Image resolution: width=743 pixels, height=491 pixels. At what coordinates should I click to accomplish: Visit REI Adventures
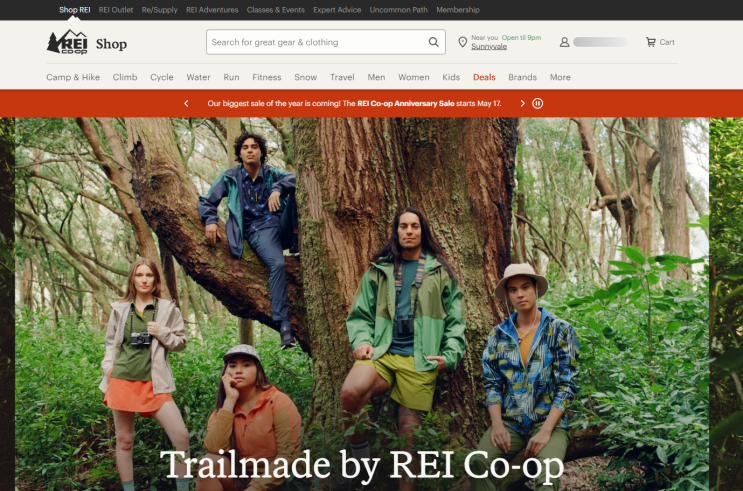(212, 10)
